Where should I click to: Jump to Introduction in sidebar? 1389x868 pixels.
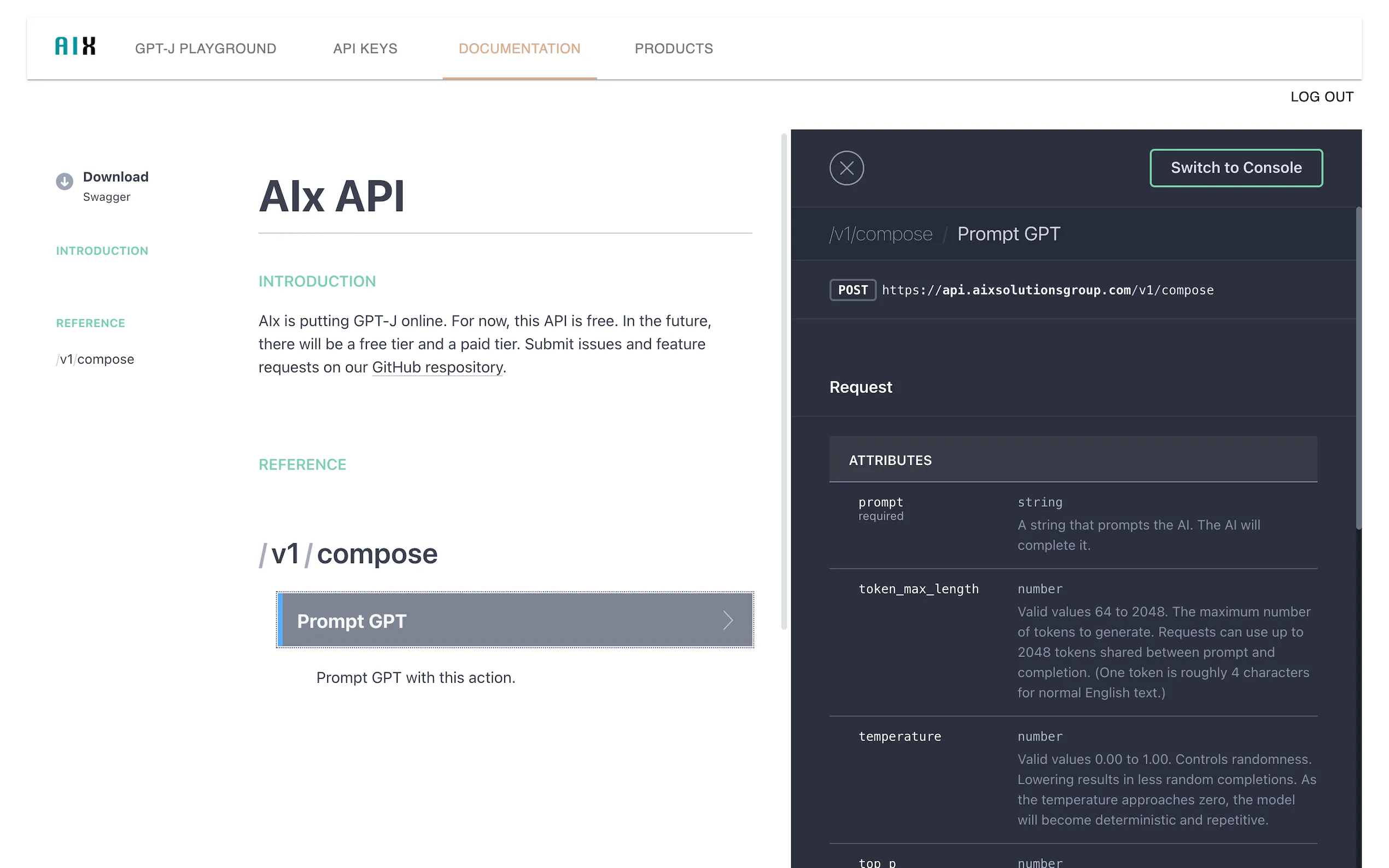102,251
